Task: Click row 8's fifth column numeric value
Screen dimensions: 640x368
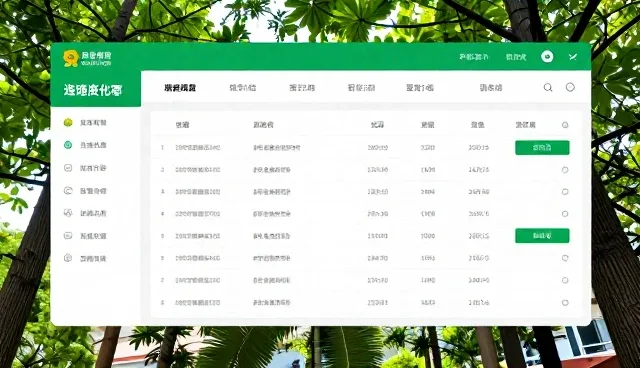Action: (x=479, y=303)
